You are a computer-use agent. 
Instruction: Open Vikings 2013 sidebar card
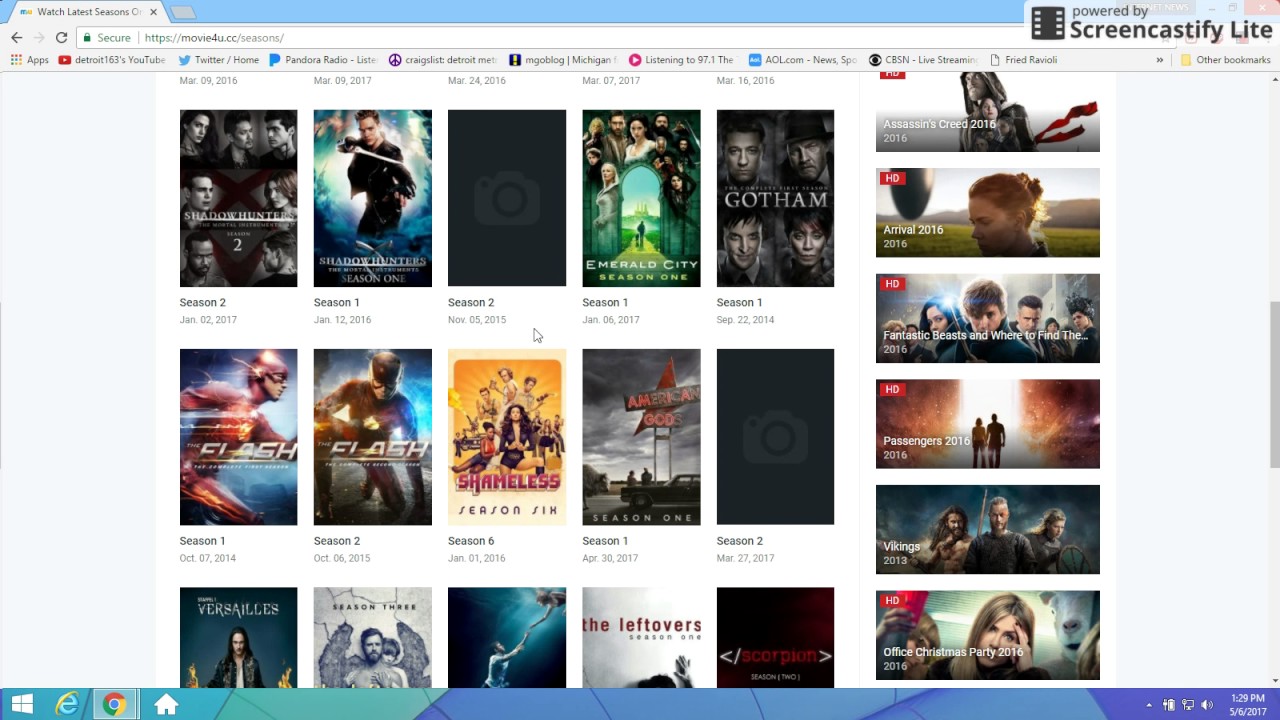click(x=988, y=530)
